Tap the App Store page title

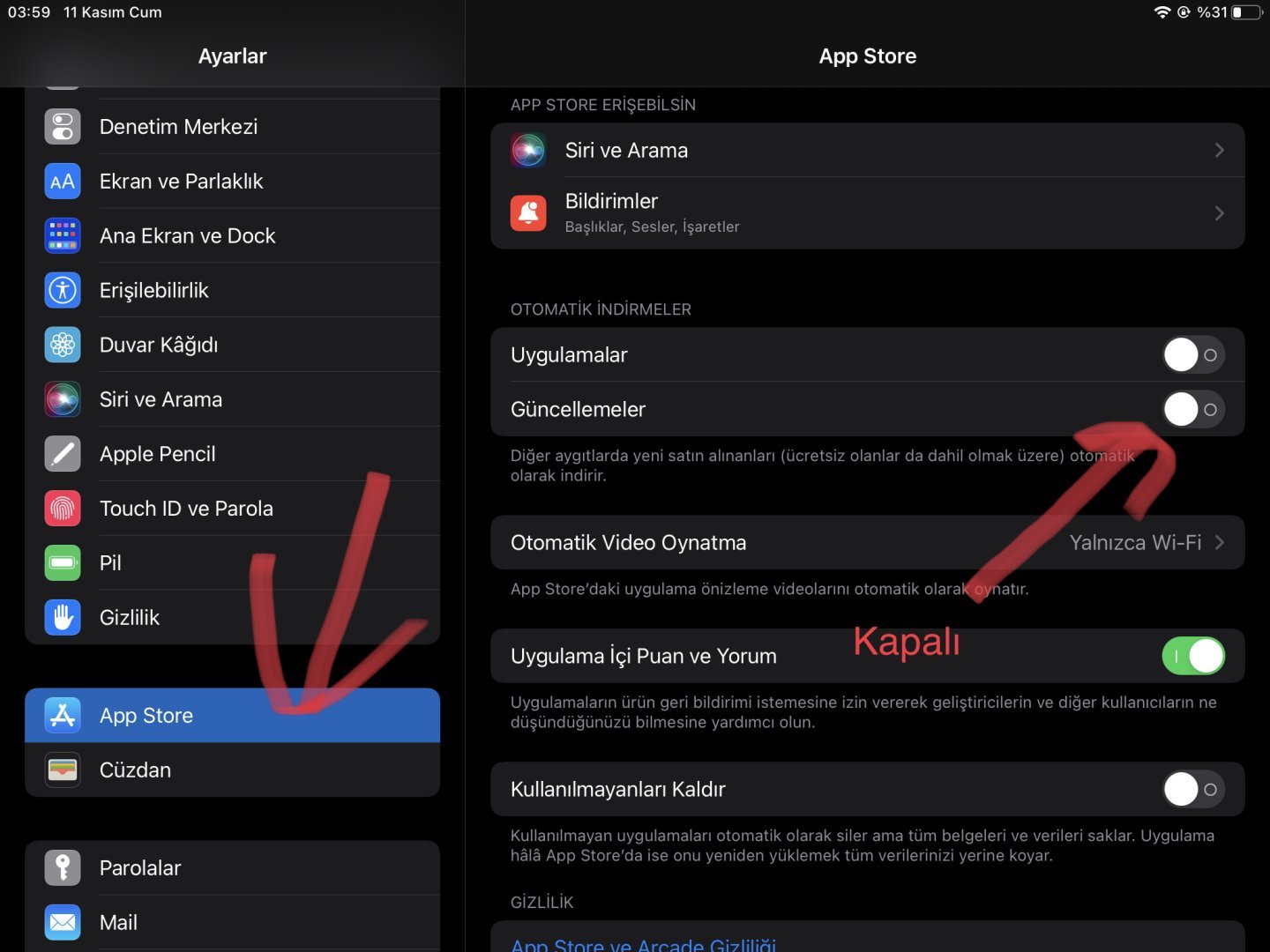[x=868, y=56]
